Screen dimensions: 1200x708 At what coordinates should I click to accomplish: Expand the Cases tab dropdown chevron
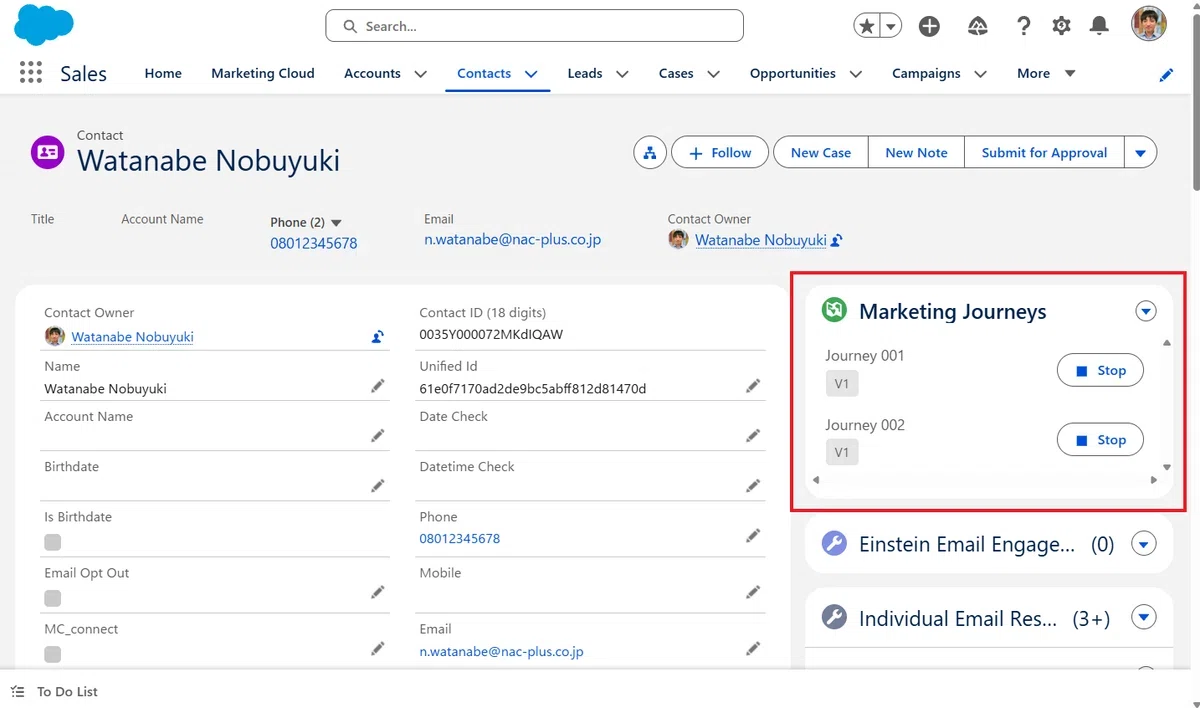pos(713,74)
